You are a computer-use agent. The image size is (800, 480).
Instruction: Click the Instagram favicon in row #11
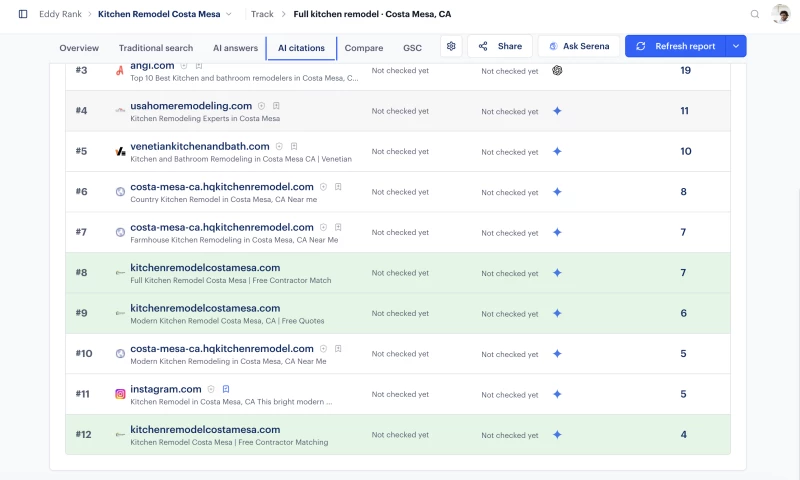(x=120, y=394)
